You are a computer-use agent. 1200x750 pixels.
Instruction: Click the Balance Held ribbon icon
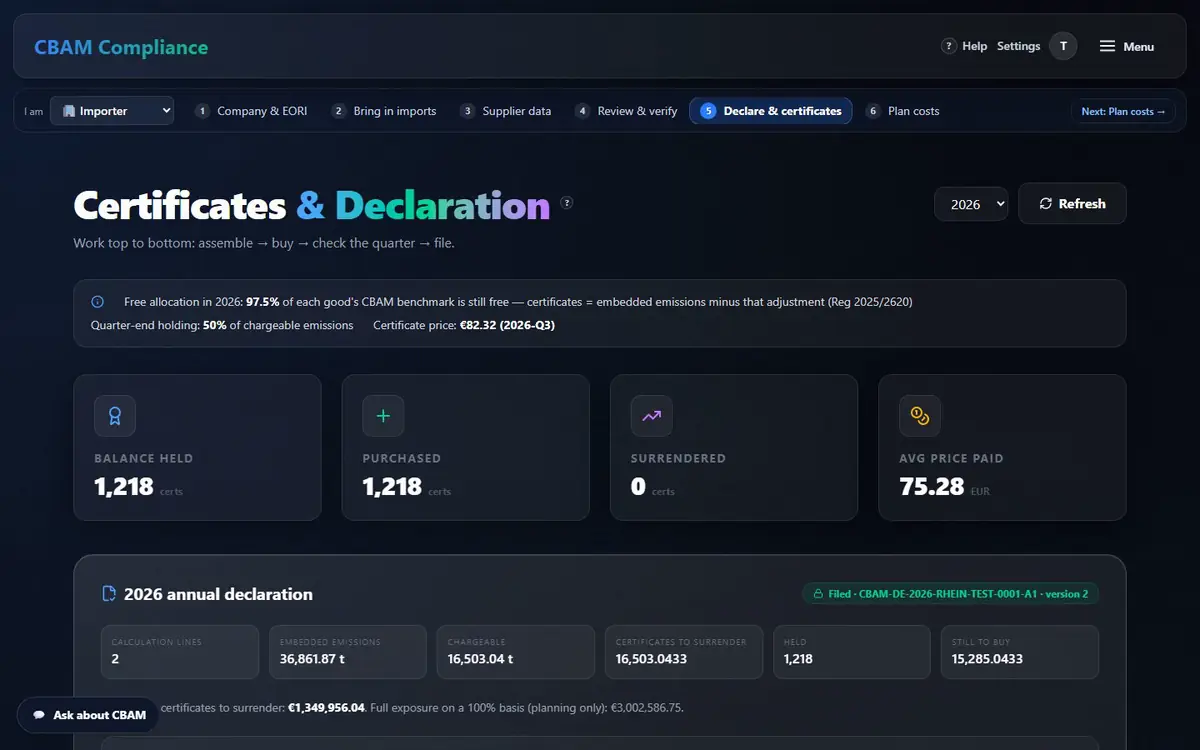click(x=115, y=416)
